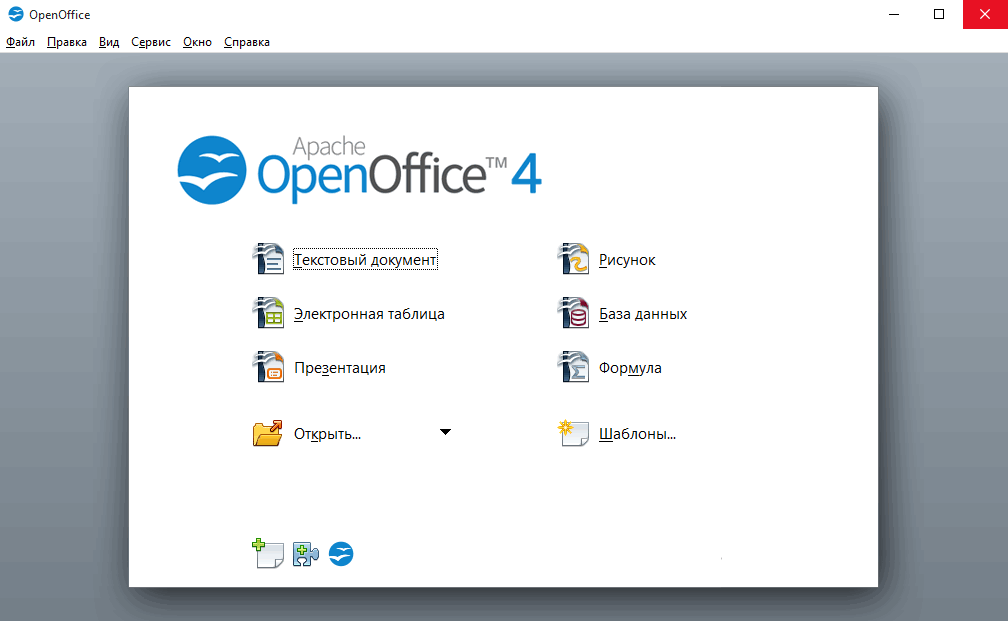Click the Database icon next to База данных
Viewport: 1008px width, 621px height.
(573, 313)
